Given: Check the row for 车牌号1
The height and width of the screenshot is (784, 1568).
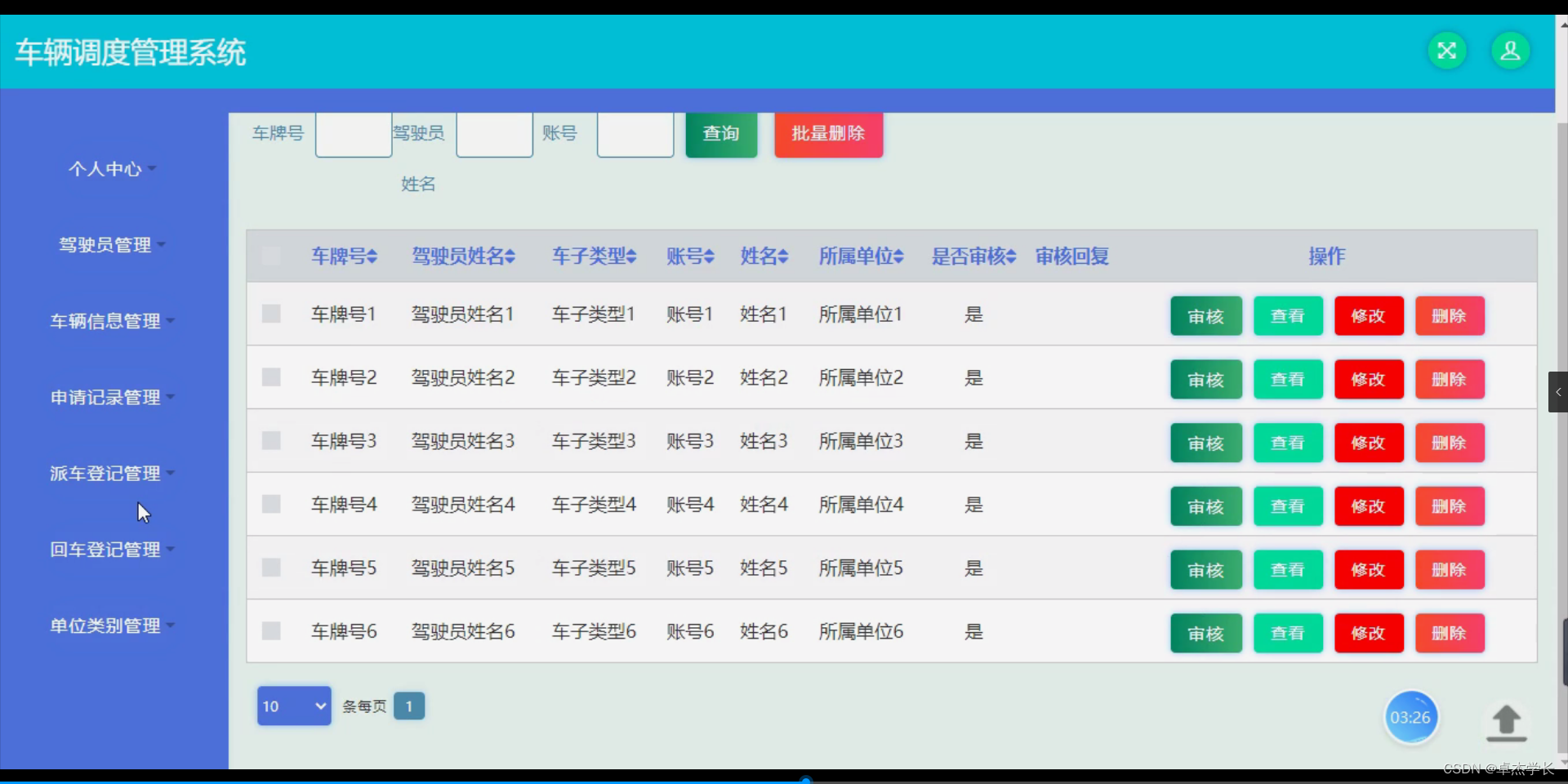Looking at the screenshot, I should [x=271, y=314].
